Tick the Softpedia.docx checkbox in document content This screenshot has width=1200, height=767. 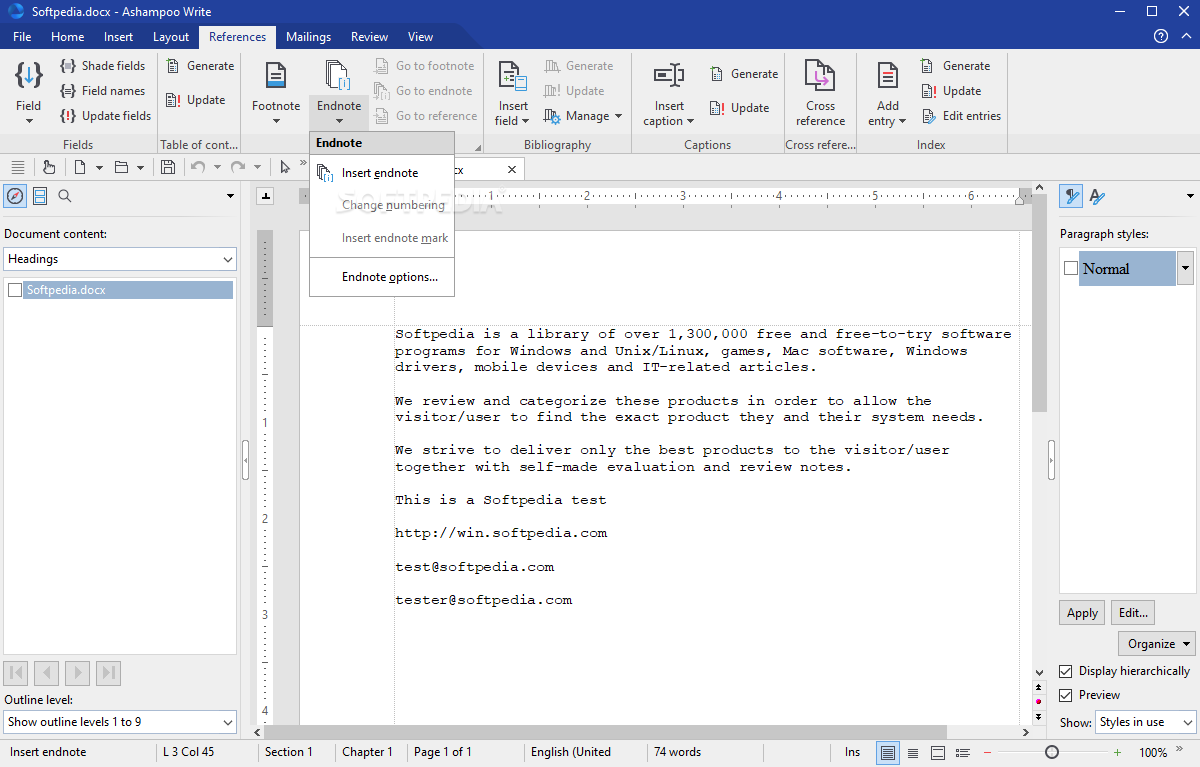click(14, 290)
